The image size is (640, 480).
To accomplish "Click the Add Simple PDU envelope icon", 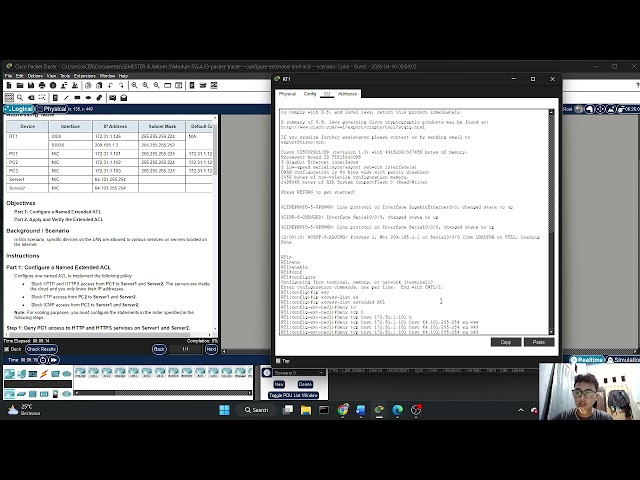I will 112,98.
